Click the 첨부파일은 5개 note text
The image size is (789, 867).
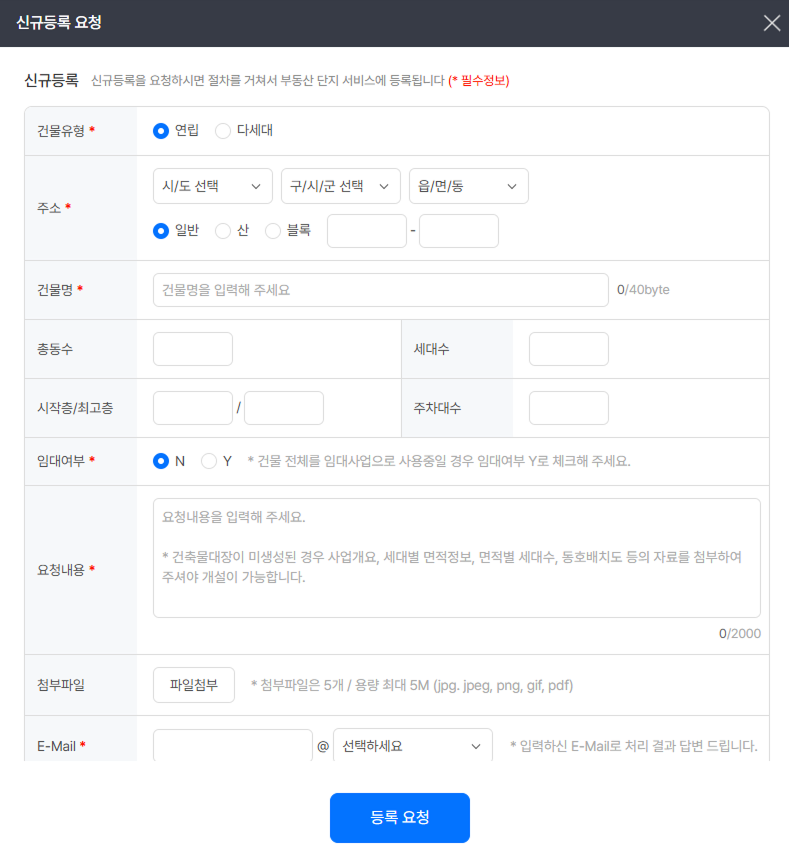412,686
